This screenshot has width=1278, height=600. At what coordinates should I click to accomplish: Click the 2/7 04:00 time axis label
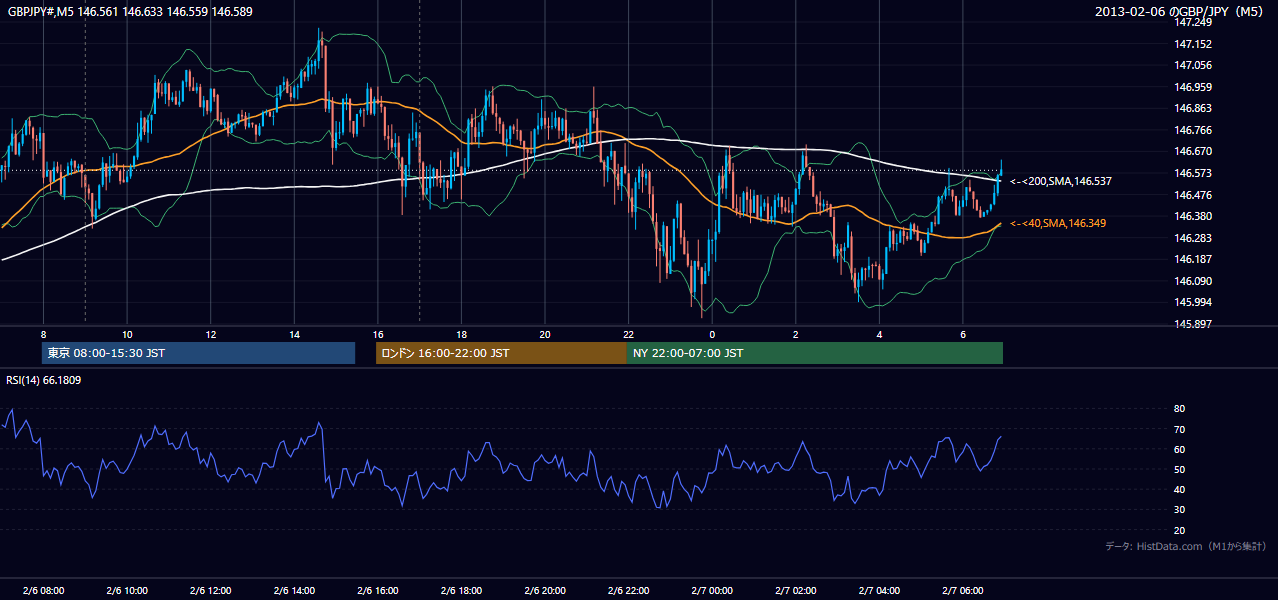point(879,590)
